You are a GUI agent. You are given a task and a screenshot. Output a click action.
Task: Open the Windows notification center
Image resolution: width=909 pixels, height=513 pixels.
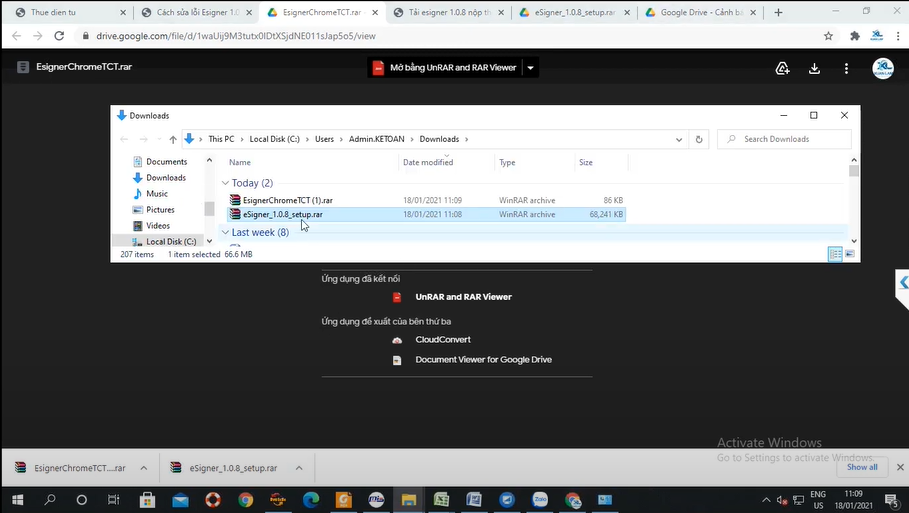click(x=892, y=500)
